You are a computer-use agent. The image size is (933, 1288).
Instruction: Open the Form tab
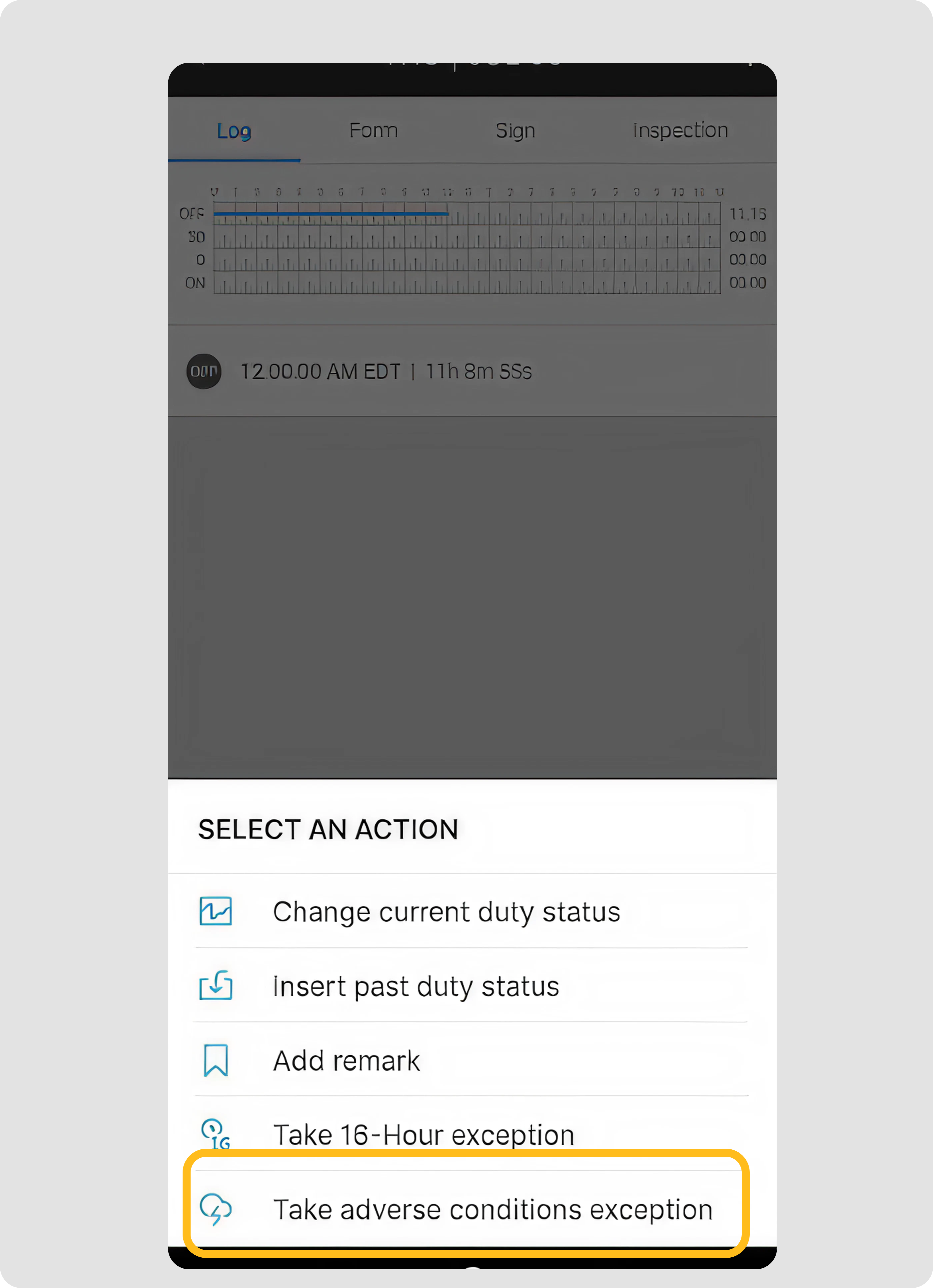[x=373, y=131]
